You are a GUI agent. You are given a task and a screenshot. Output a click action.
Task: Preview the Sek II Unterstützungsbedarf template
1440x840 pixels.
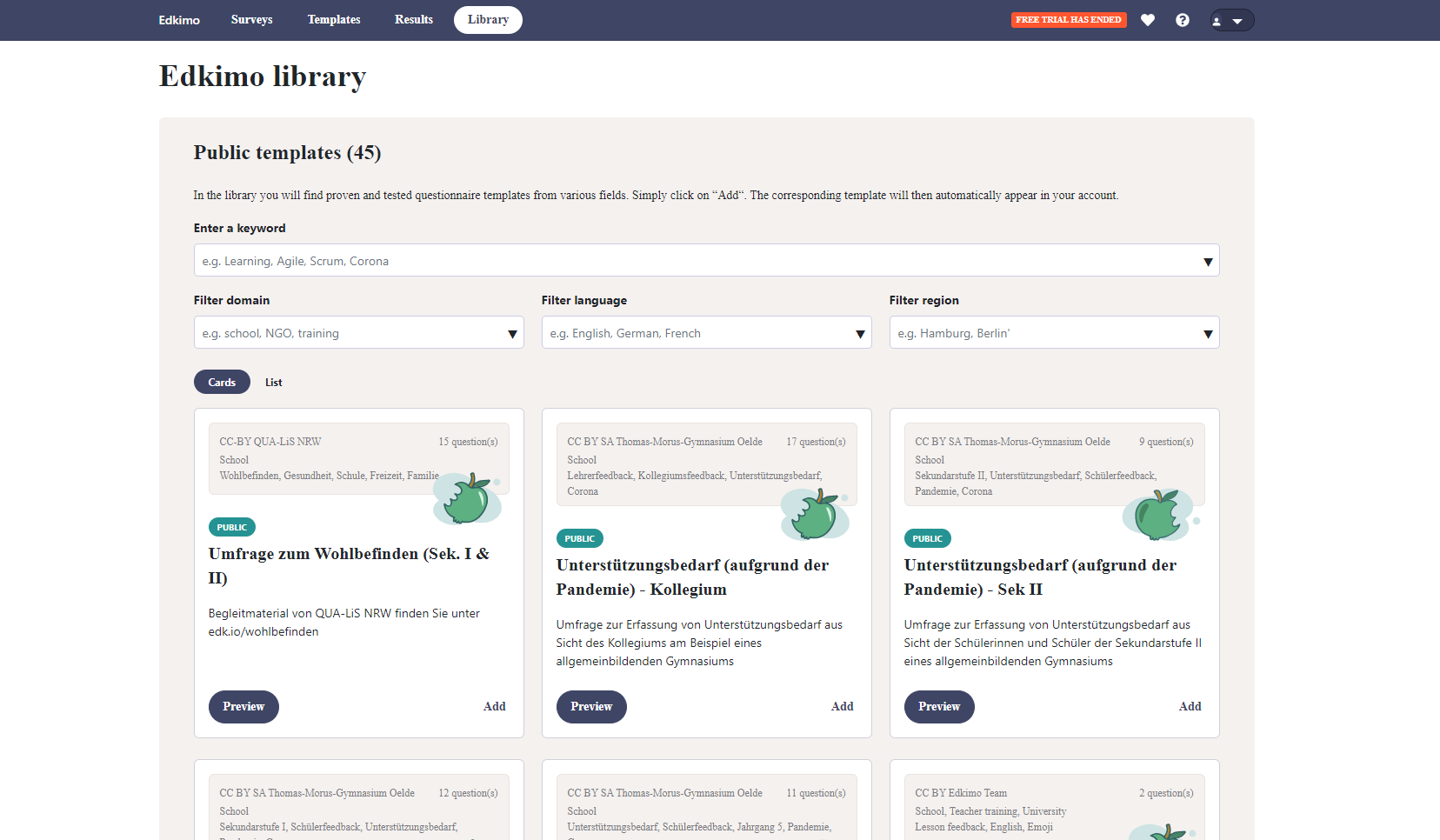click(939, 707)
